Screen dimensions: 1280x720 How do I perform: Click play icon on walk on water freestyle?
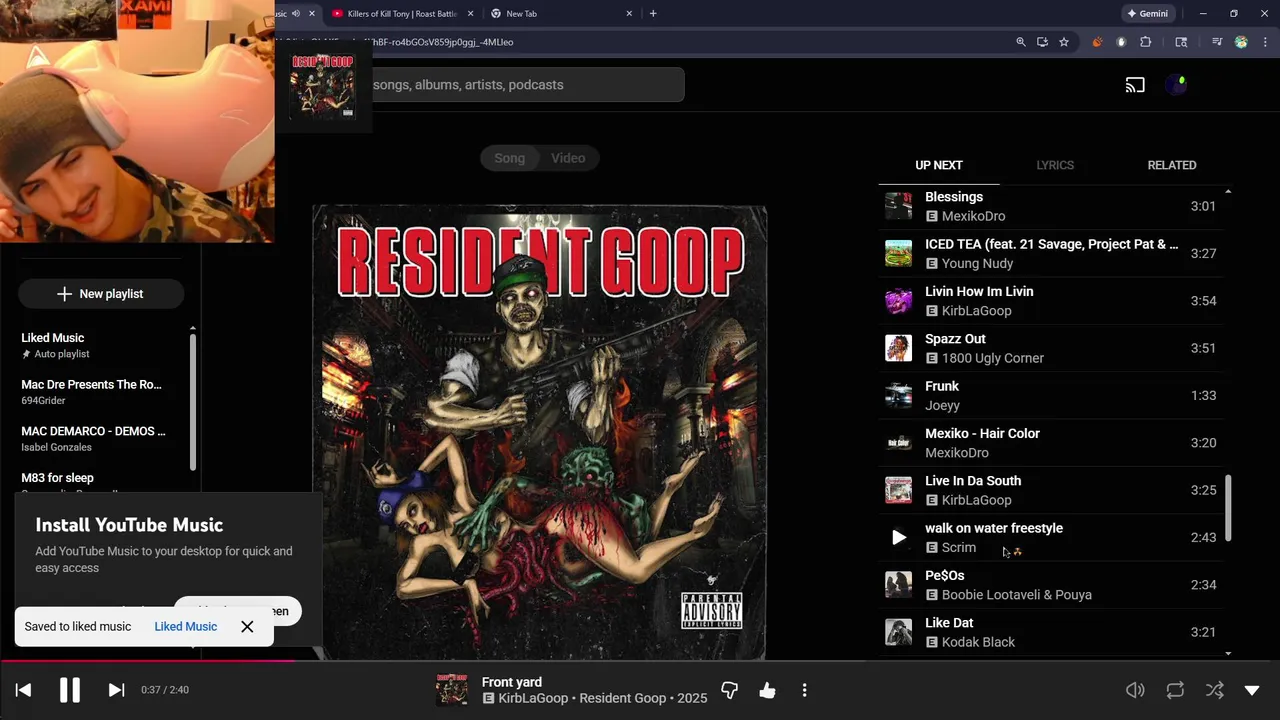898,538
